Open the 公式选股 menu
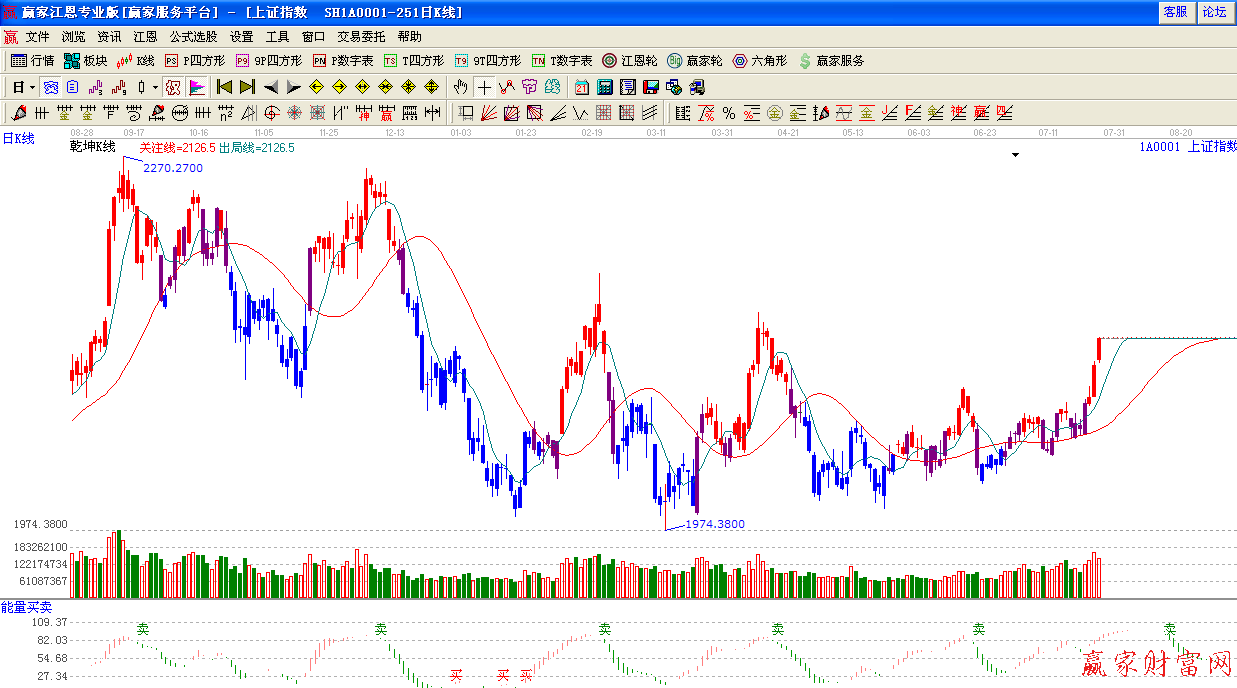 tap(193, 37)
